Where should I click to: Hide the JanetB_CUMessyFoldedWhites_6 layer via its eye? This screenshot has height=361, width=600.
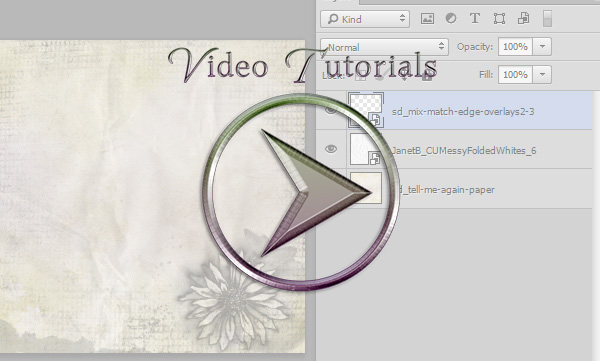[331, 149]
